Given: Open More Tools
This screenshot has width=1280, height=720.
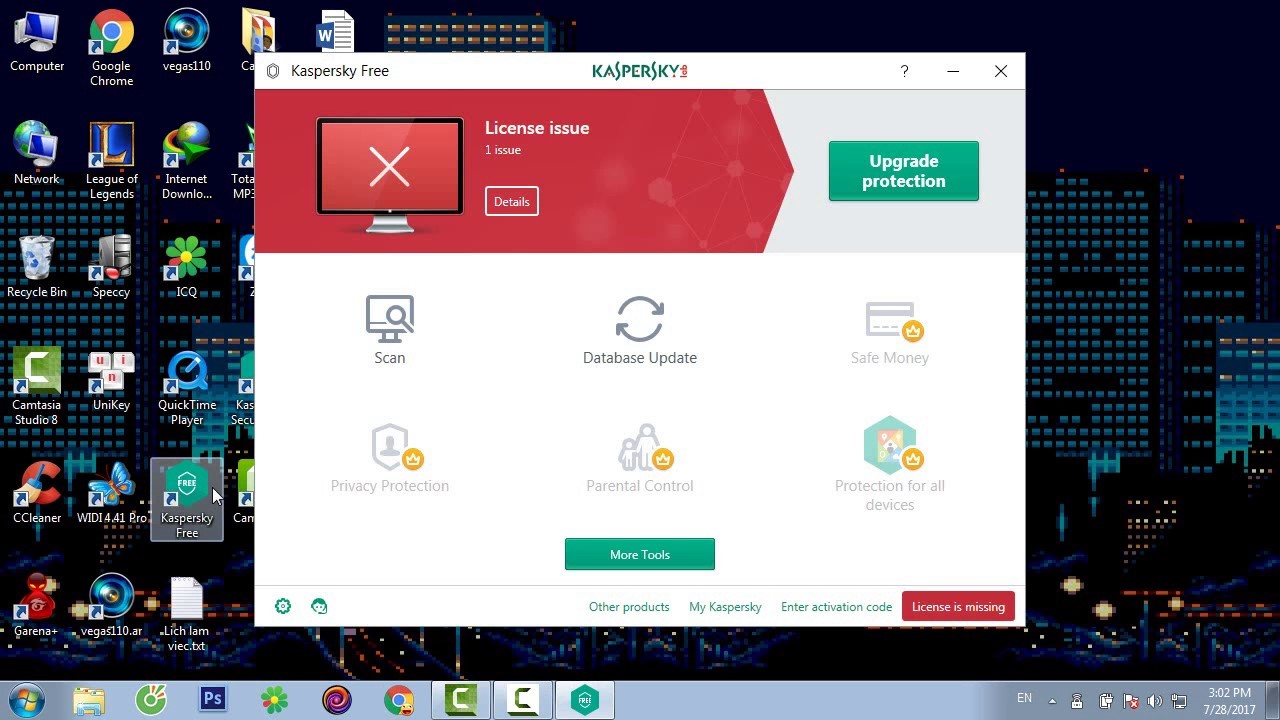Looking at the screenshot, I should [x=640, y=554].
